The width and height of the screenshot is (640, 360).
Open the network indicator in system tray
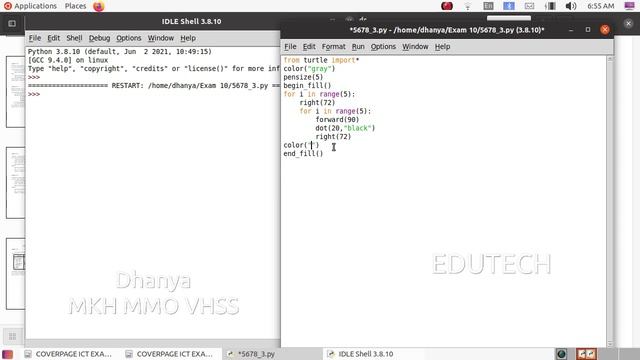468,6
